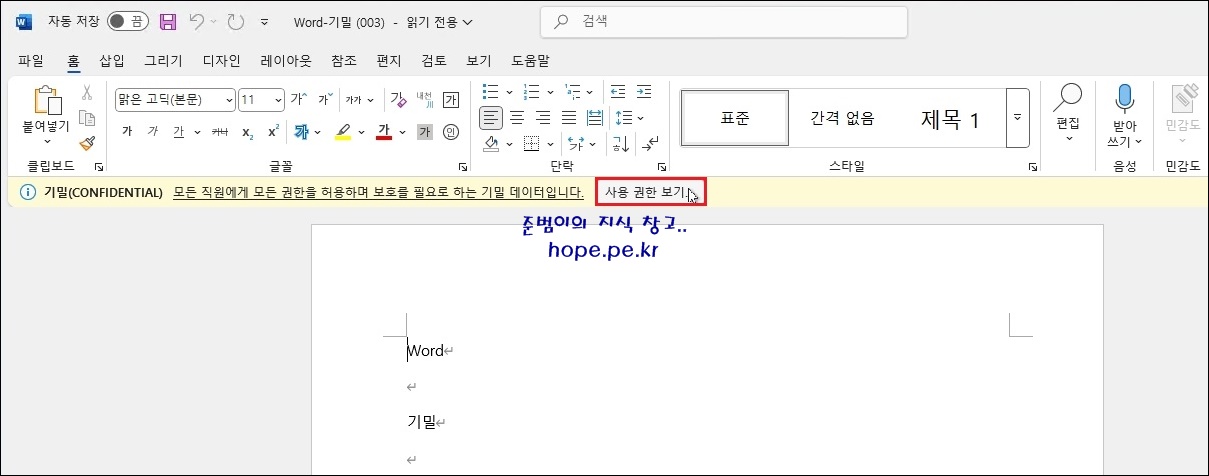
Task: Apply distributed alignment to paragraph
Action: [x=595, y=117]
